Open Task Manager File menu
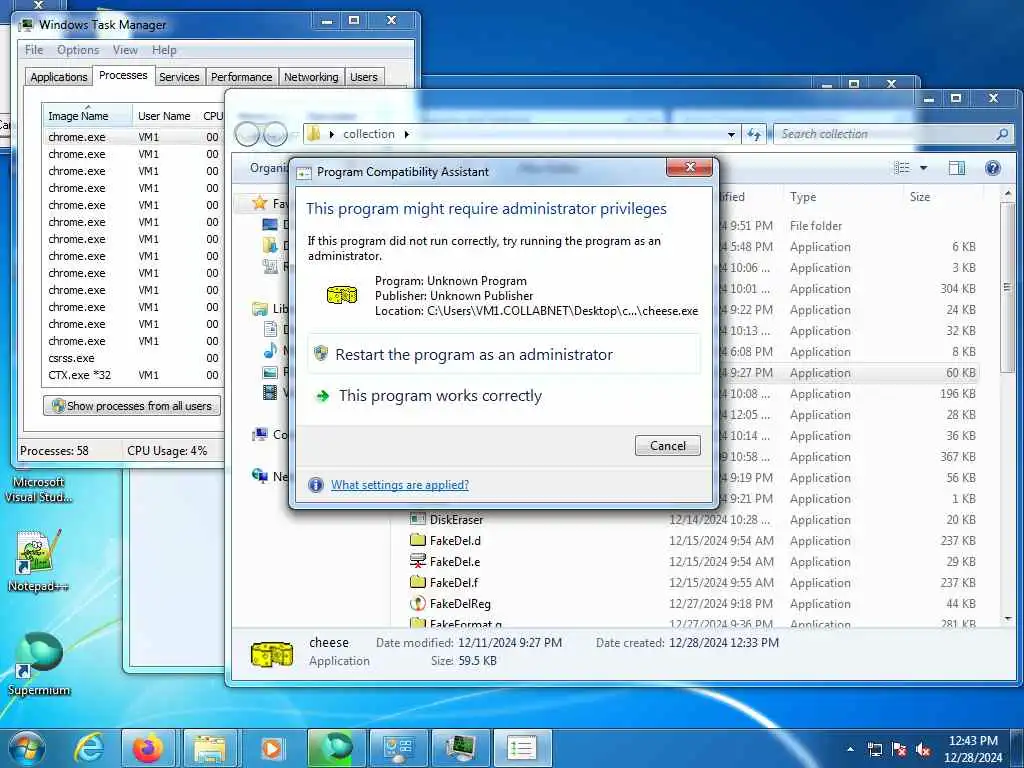Viewport: 1024px width, 768px height. pyautogui.click(x=34, y=50)
